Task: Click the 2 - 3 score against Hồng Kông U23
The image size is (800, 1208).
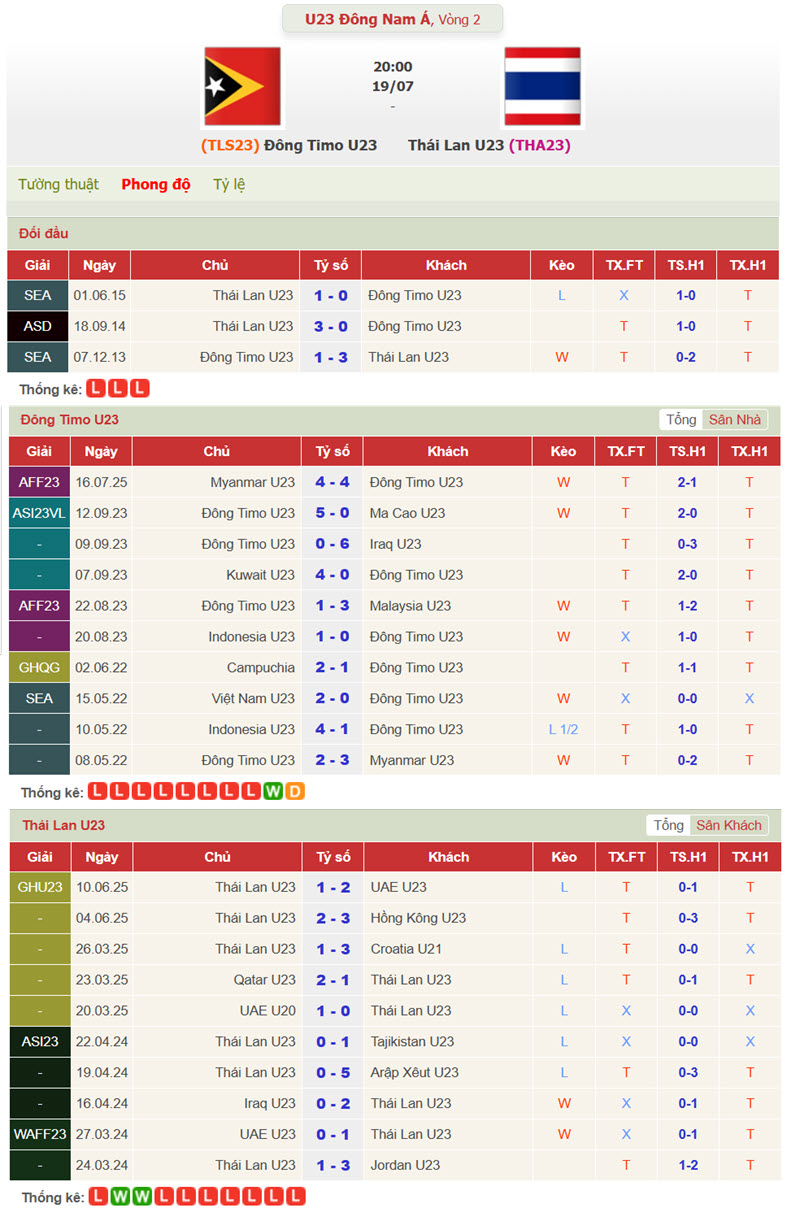Action: [334, 918]
